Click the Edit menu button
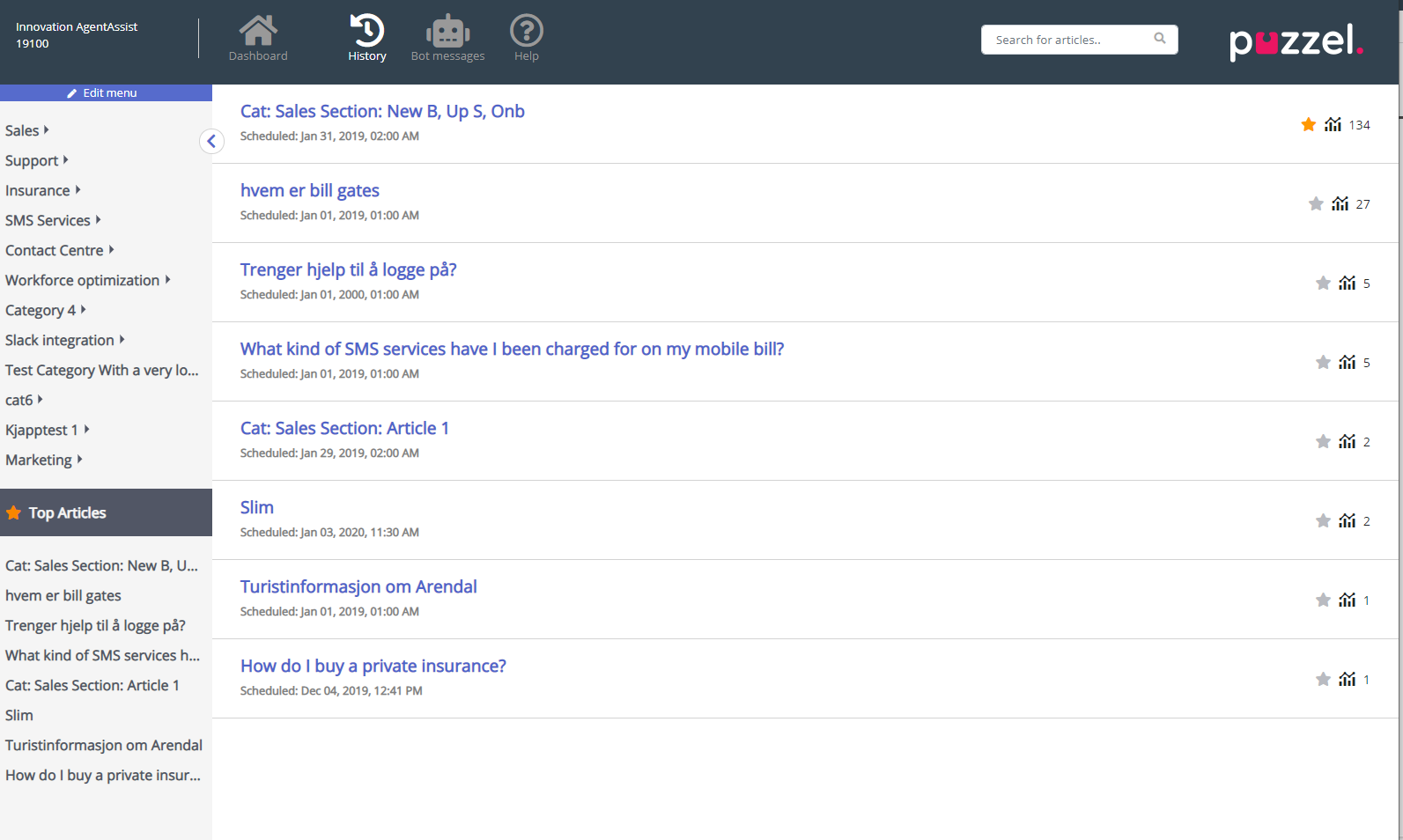1403x840 pixels. [x=106, y=92]
